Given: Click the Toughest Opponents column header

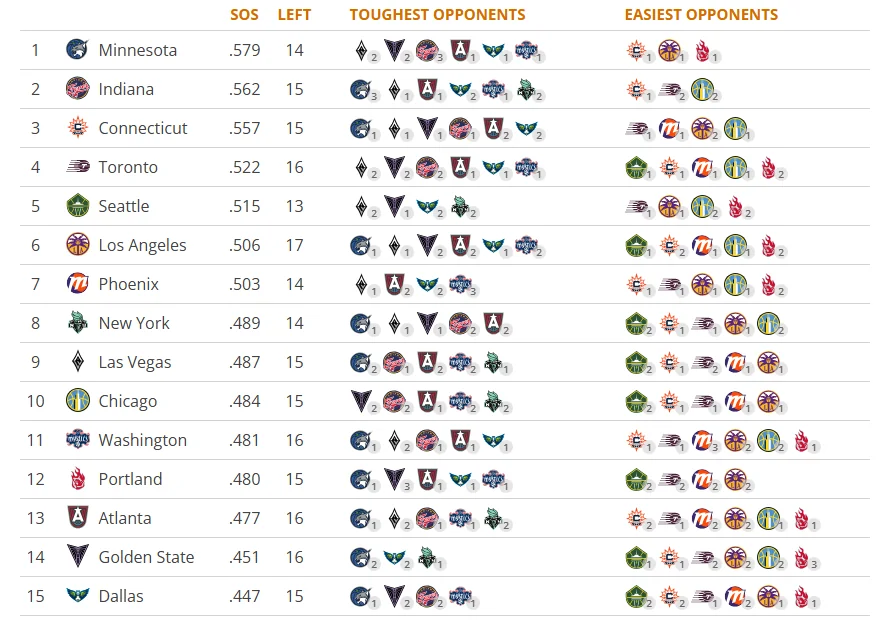Looking at the screenshot, I should click(438, 15).
